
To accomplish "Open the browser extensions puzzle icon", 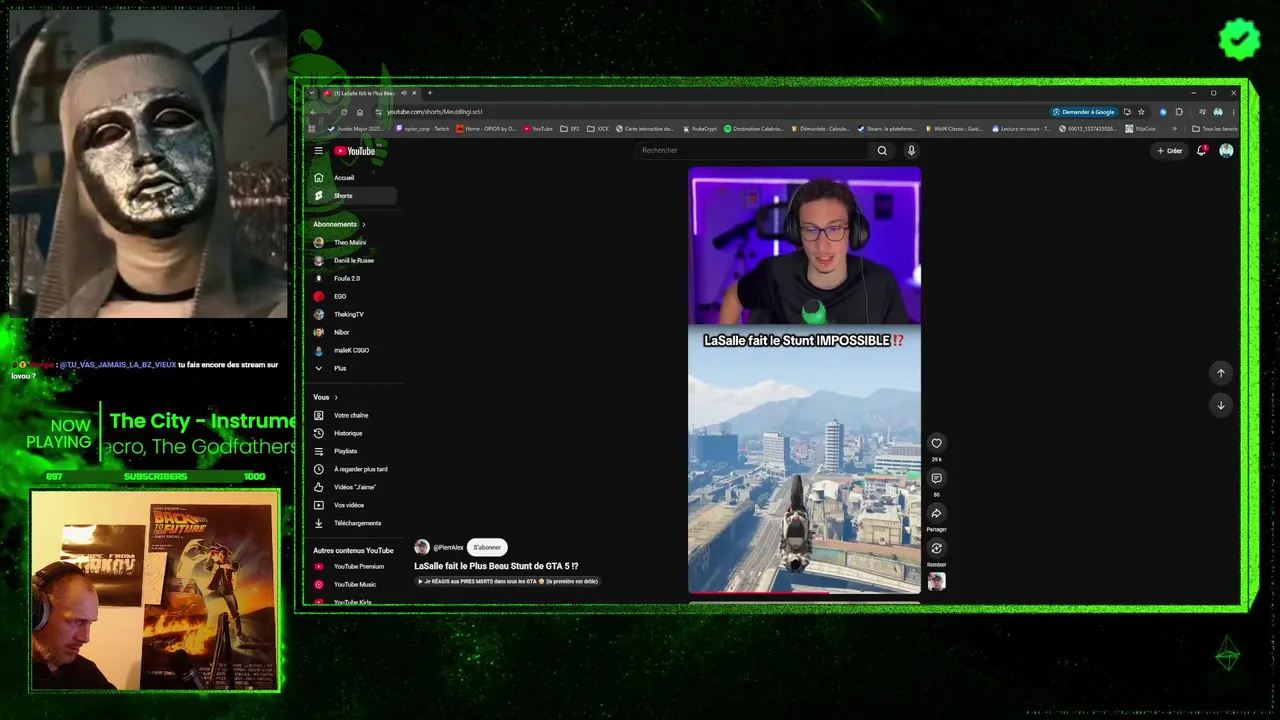I will 1179,112.
